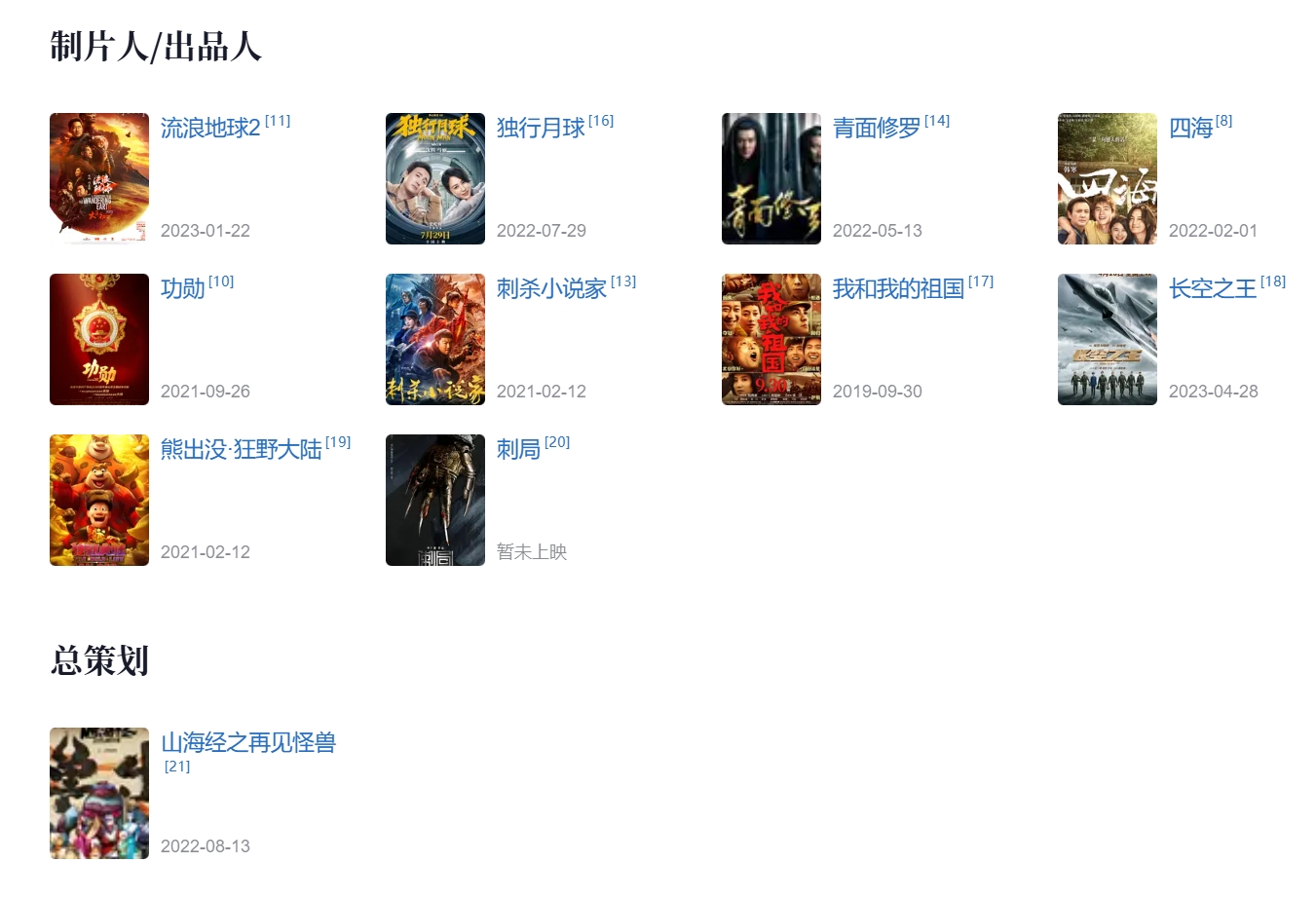This screenshot has height=900, width=1316.
Task: Follow the 独行月球 title link
Action: tap(541, 129)
